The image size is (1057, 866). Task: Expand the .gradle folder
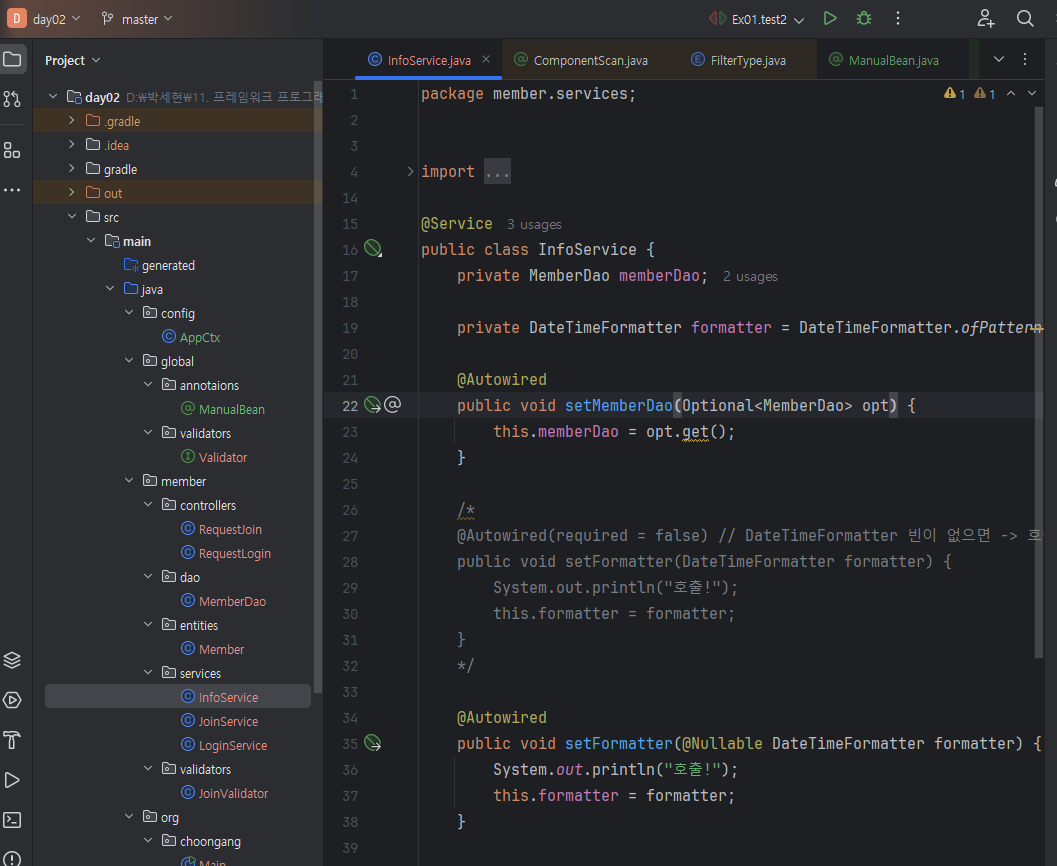(x=72, y=120)
